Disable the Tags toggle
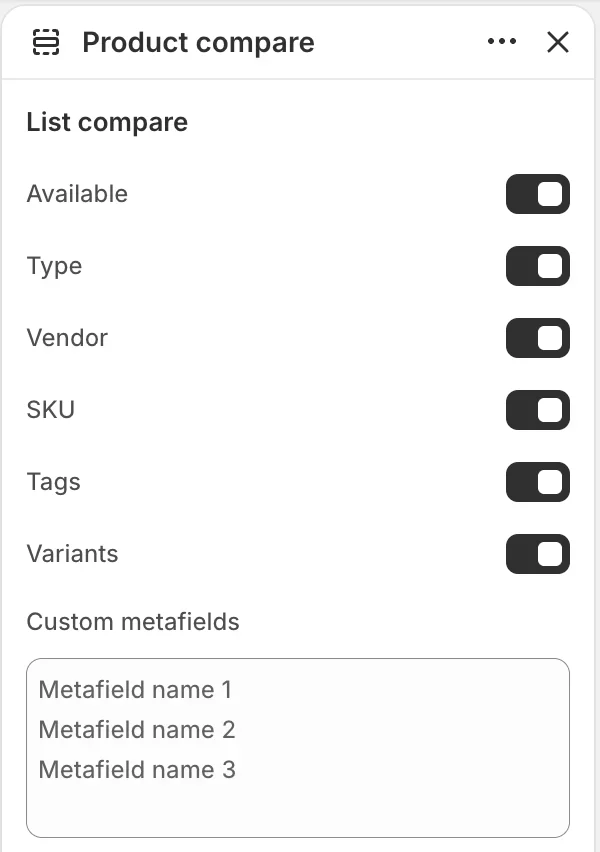Image resolution: width=600 pixels, height=852 pixels. (x=538, y=482)
